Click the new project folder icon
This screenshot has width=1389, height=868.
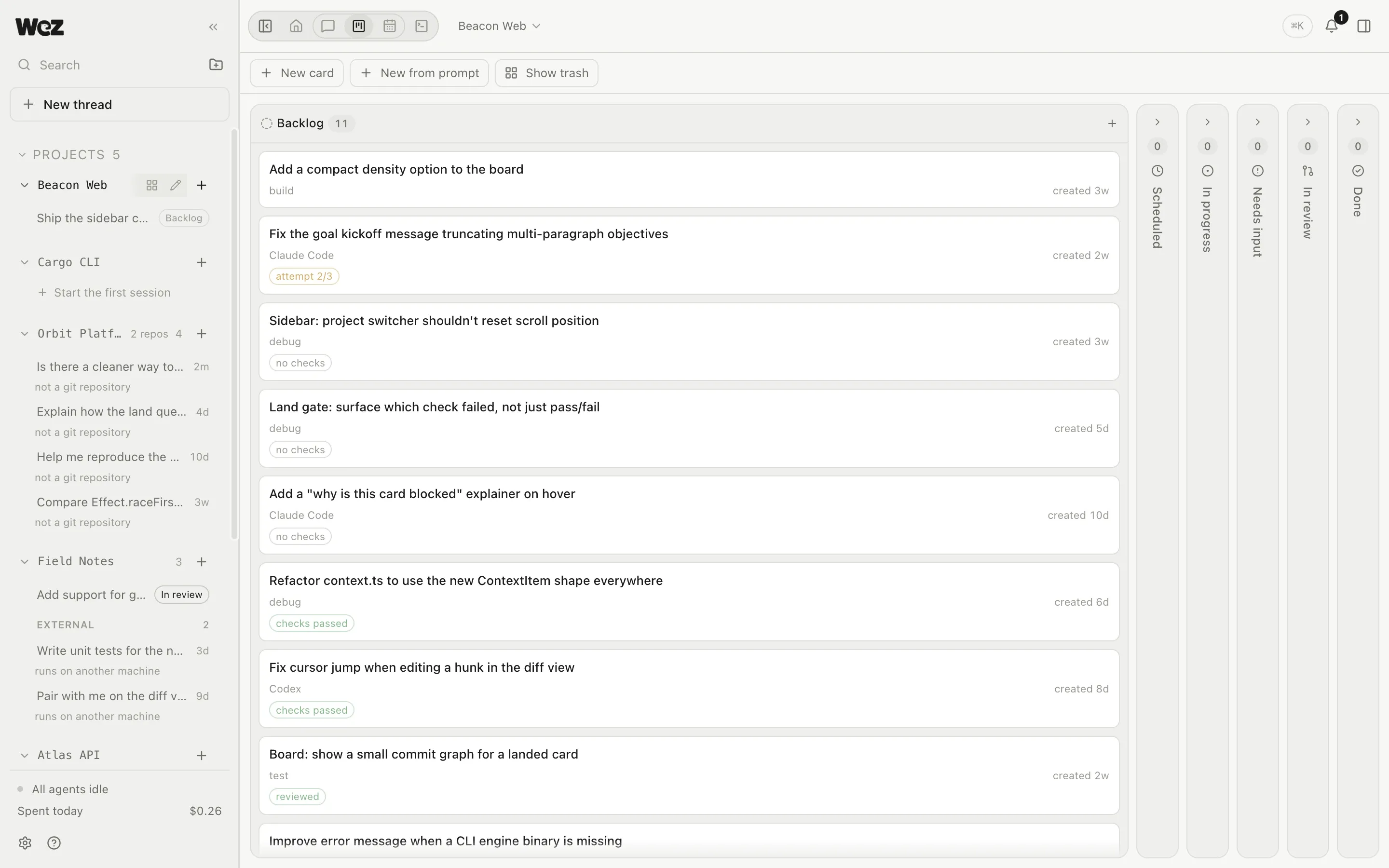point(216,64)
